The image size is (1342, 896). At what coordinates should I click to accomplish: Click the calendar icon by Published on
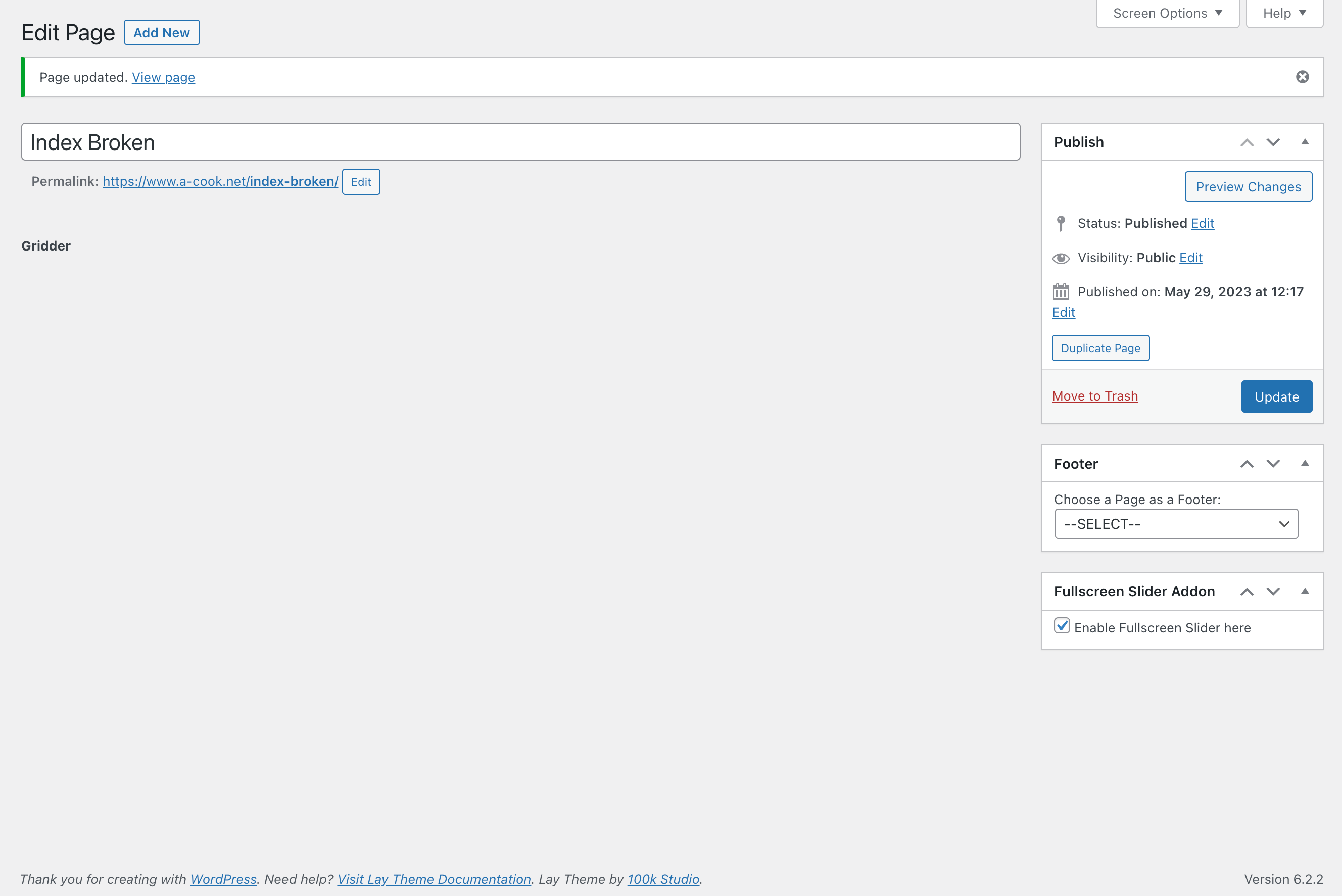coord(1061,291)
